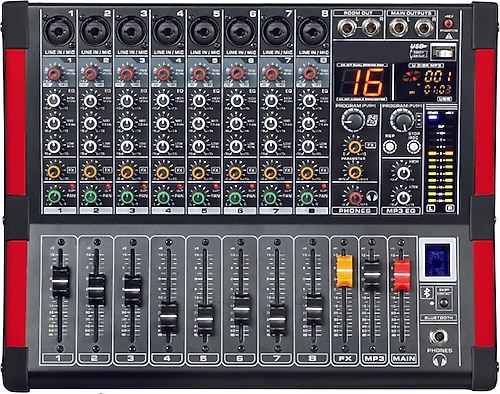Click the green PAN knob on channel 5
Image resolution: width=500 pixels, height=394 pixels.
(199, 198)
